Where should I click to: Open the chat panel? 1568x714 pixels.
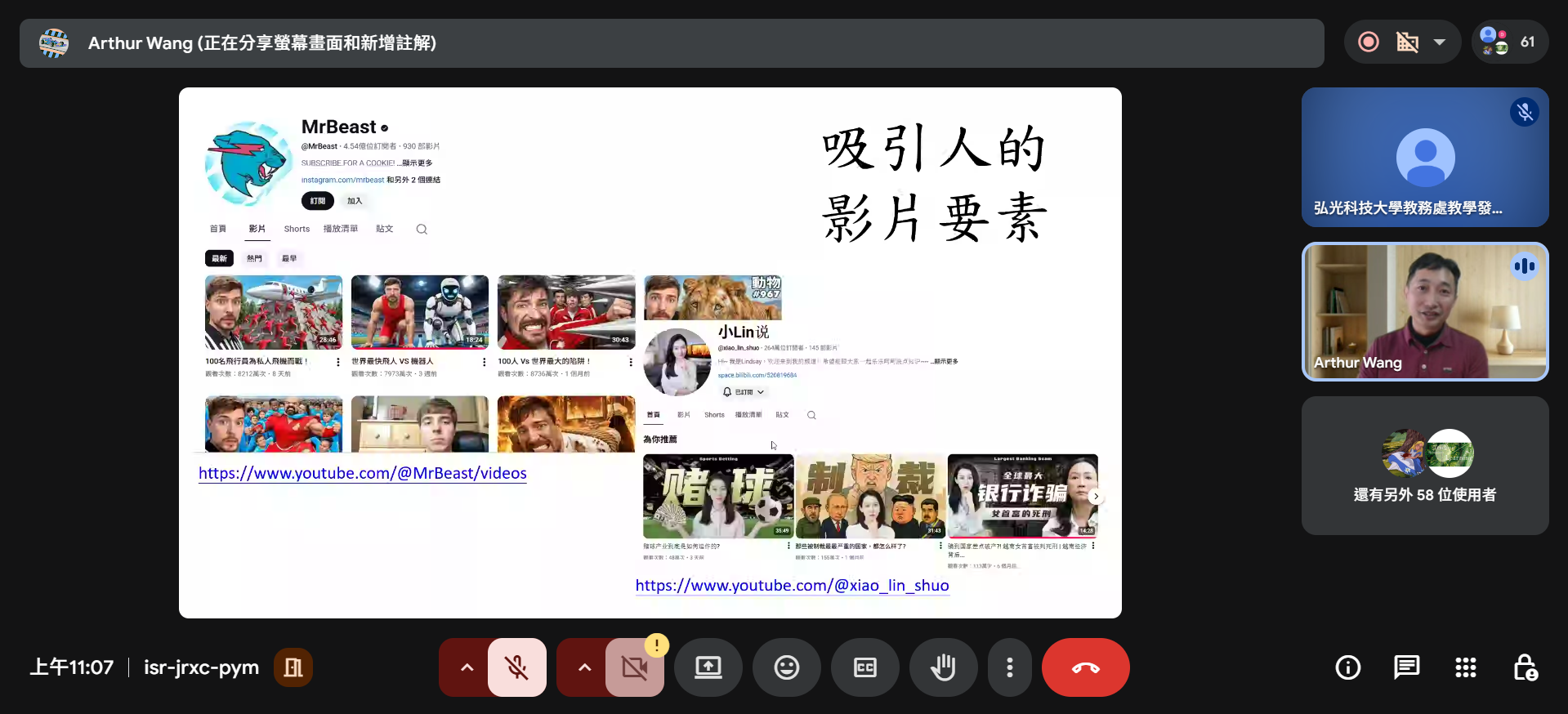coord(1406,667)
